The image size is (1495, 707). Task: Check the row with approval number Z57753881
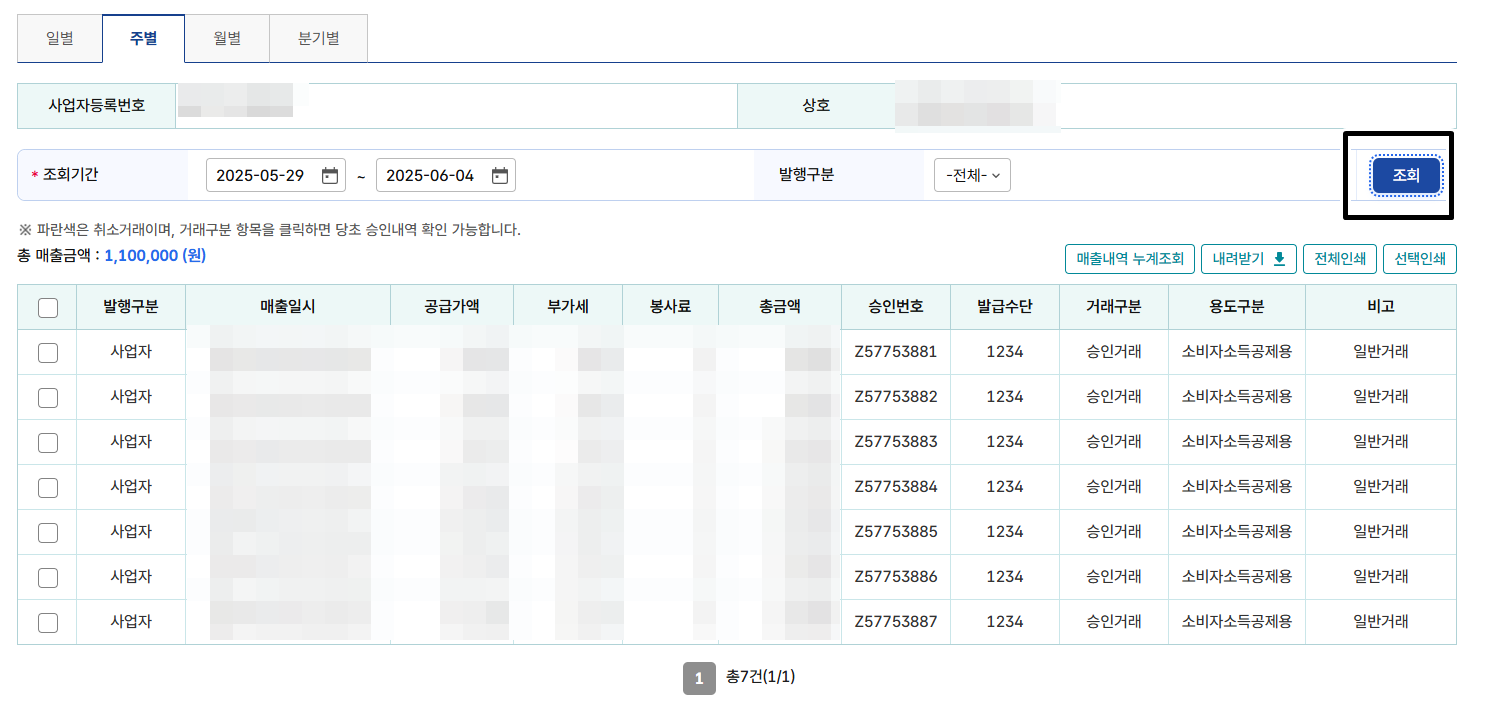click(47, 352)
